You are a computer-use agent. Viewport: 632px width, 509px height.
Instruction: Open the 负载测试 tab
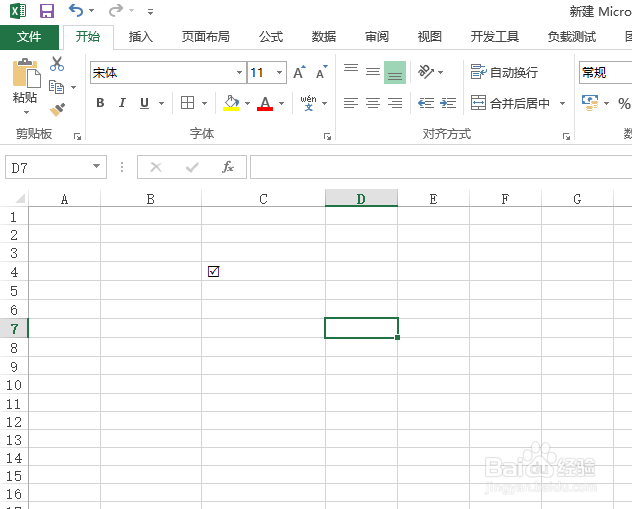coord(572,37)
